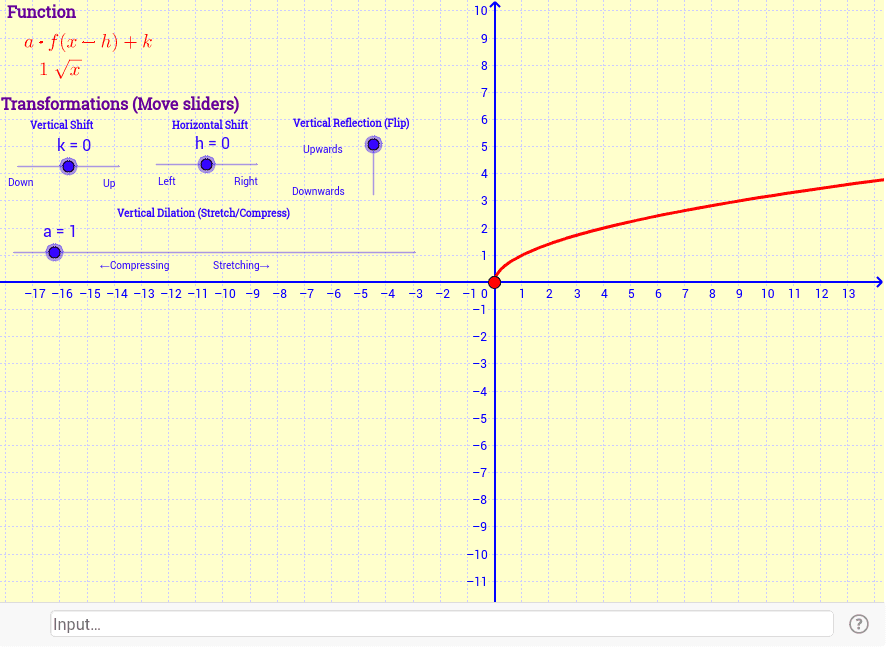Click the 'Left' label
This screenshot has height=647, width=886.
coord(167,181)
